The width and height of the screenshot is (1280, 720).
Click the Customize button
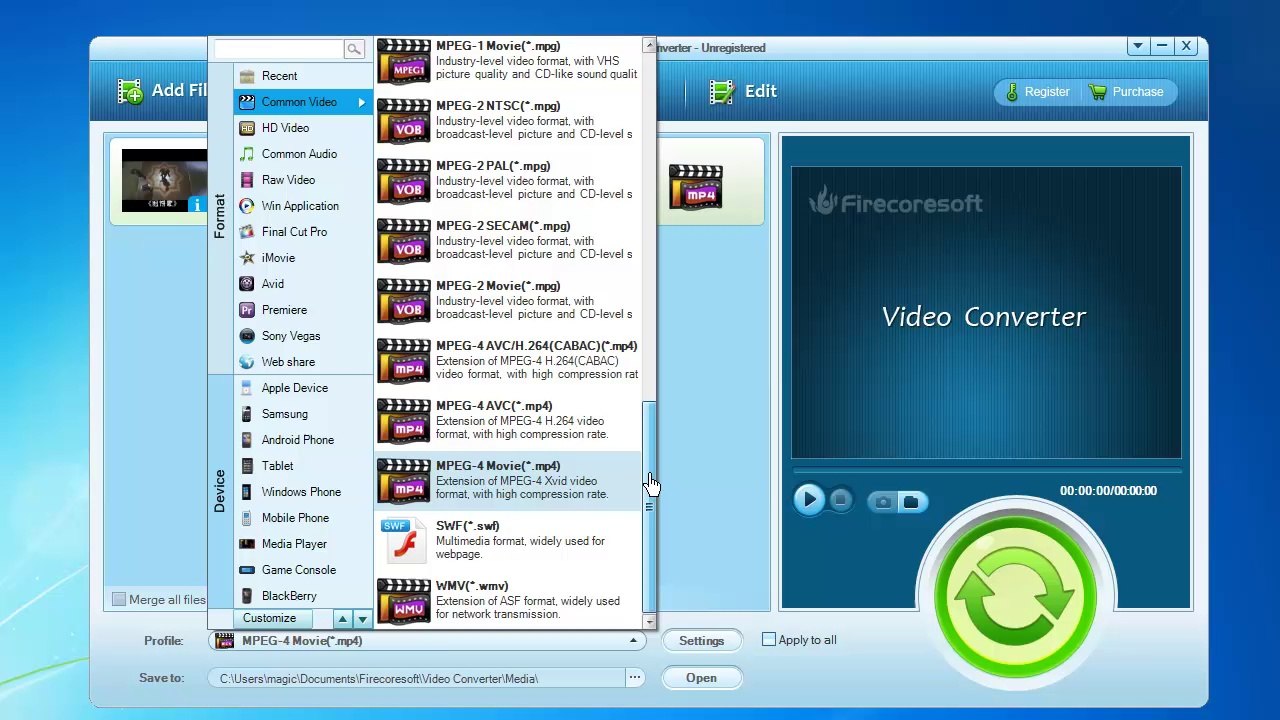click(x=270, y=619)
